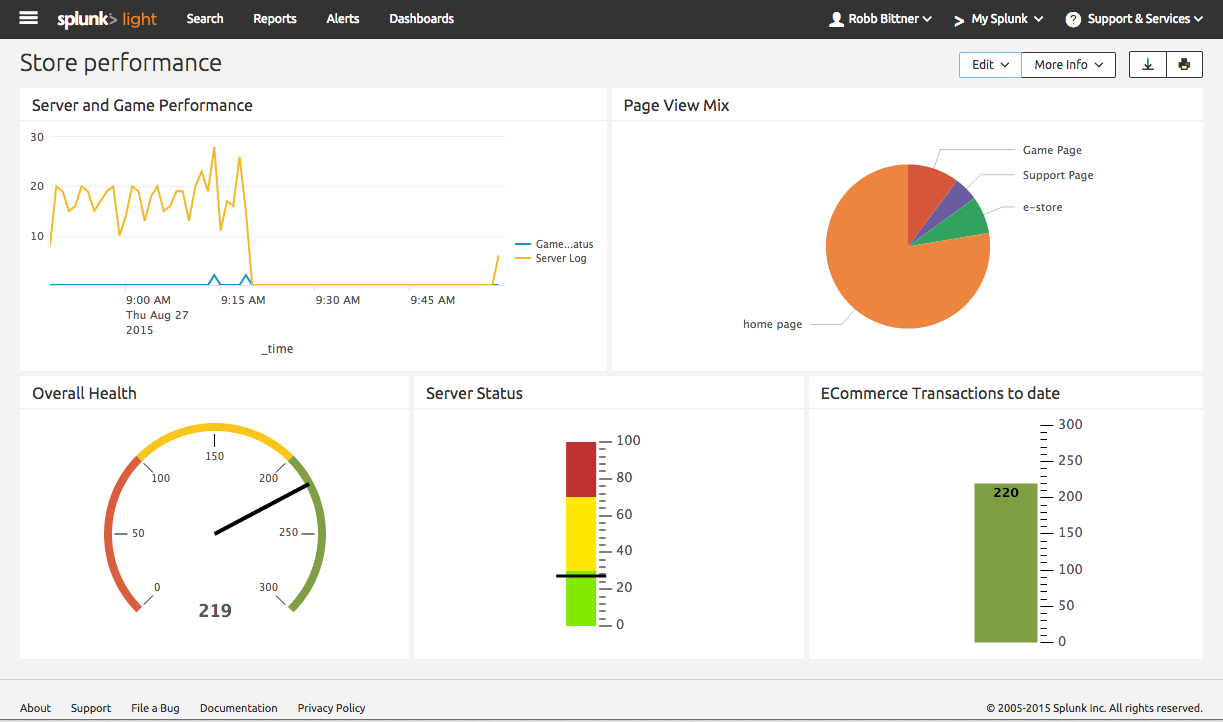Select the orange home page pie slice
Image resolution: width=1223 pixels, height=722 pixels.
(890, 270)
